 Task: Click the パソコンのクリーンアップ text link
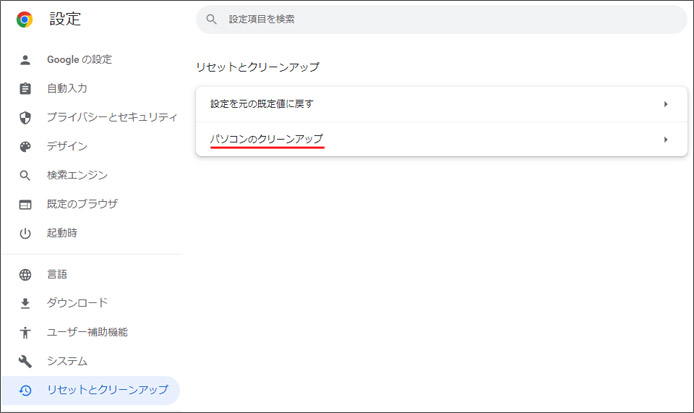(x=266, y=139)
